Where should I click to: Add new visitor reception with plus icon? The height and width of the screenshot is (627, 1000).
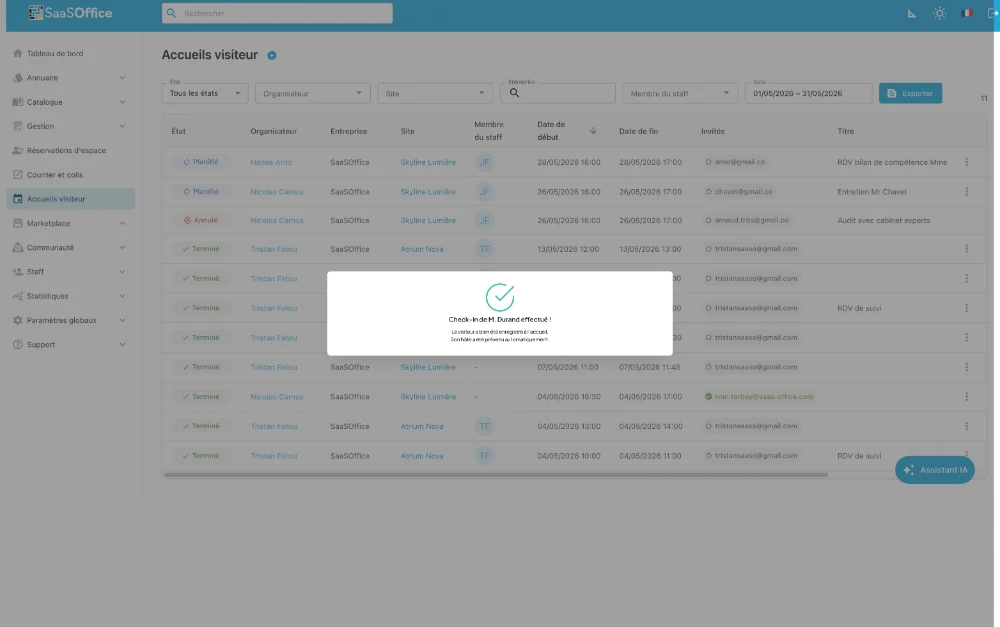(x=272, y=55)
